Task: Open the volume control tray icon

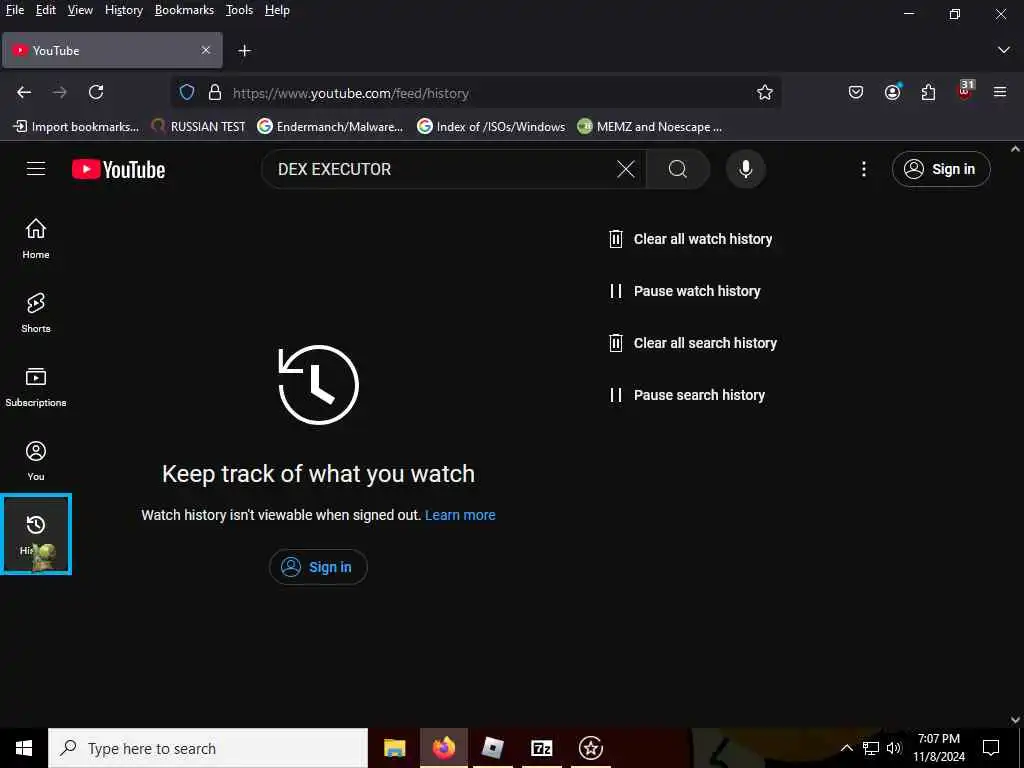Action: point(894,748)
